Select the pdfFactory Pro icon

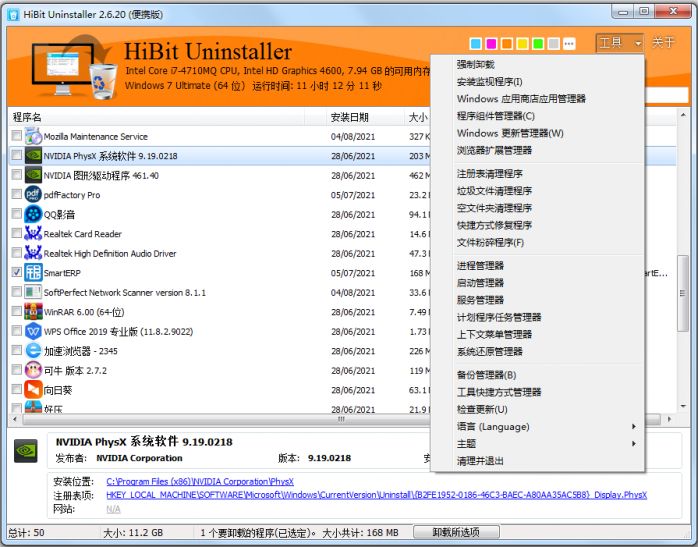33,195
